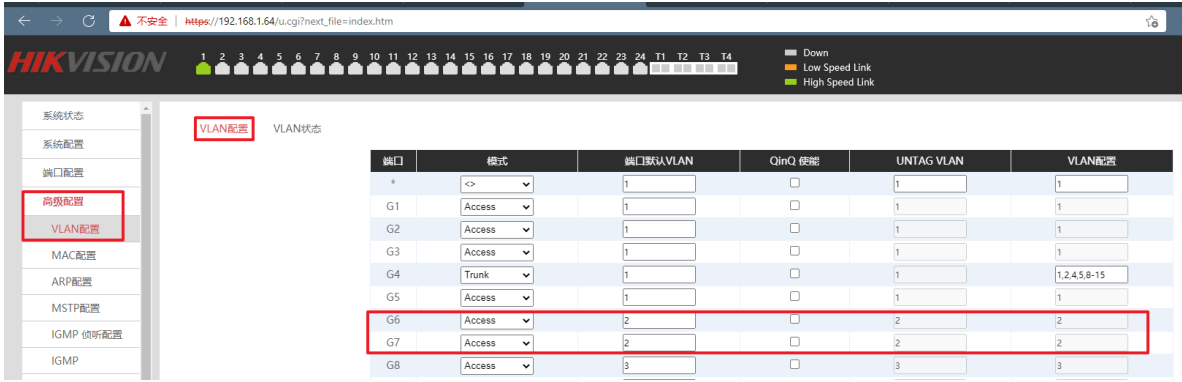Enable QinQ for port G7

coord(795,342)
